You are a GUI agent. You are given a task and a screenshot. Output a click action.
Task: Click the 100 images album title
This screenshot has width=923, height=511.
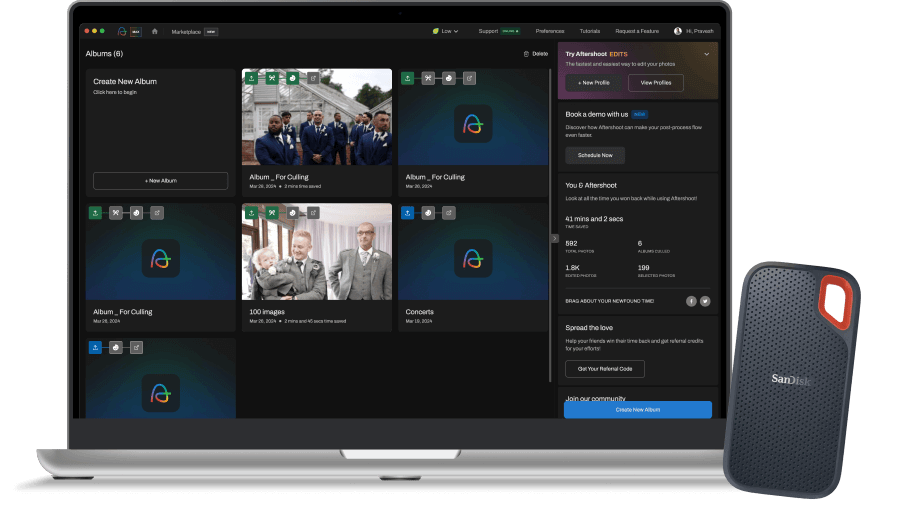[267, 312]
